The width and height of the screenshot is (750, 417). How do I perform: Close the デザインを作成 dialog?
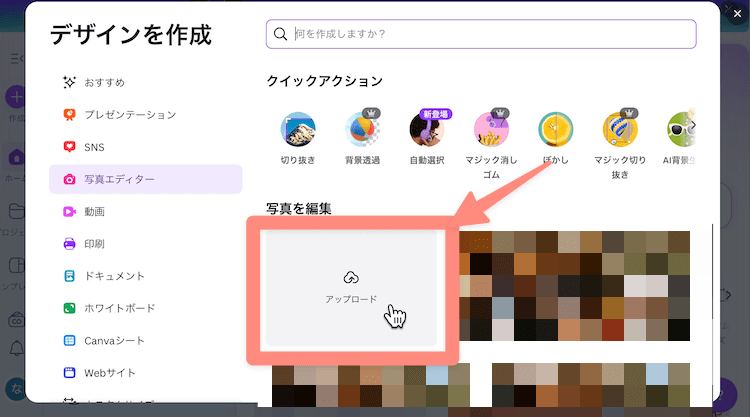(x=737, y=14)
